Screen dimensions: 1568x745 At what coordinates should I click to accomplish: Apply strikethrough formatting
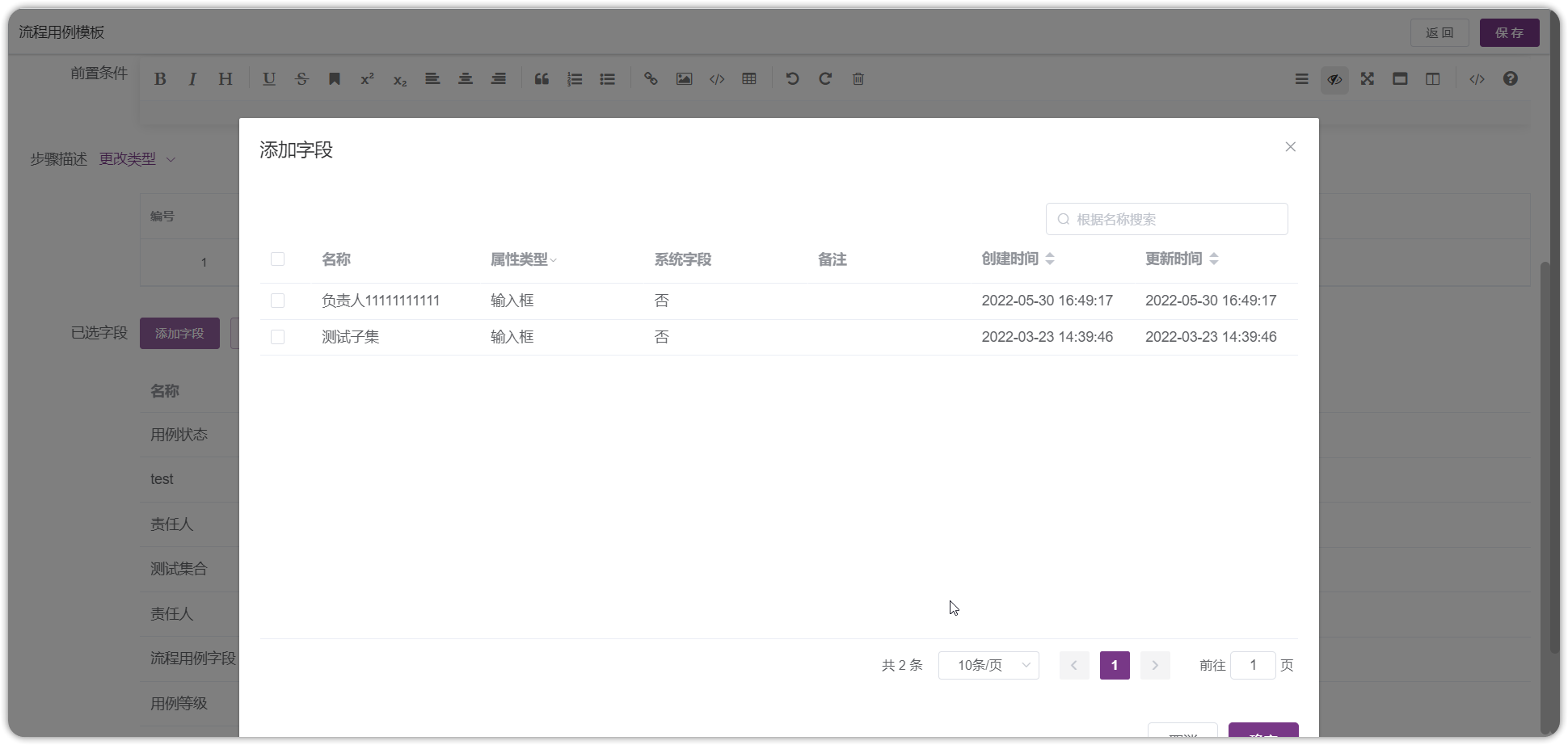coord(302,79)
